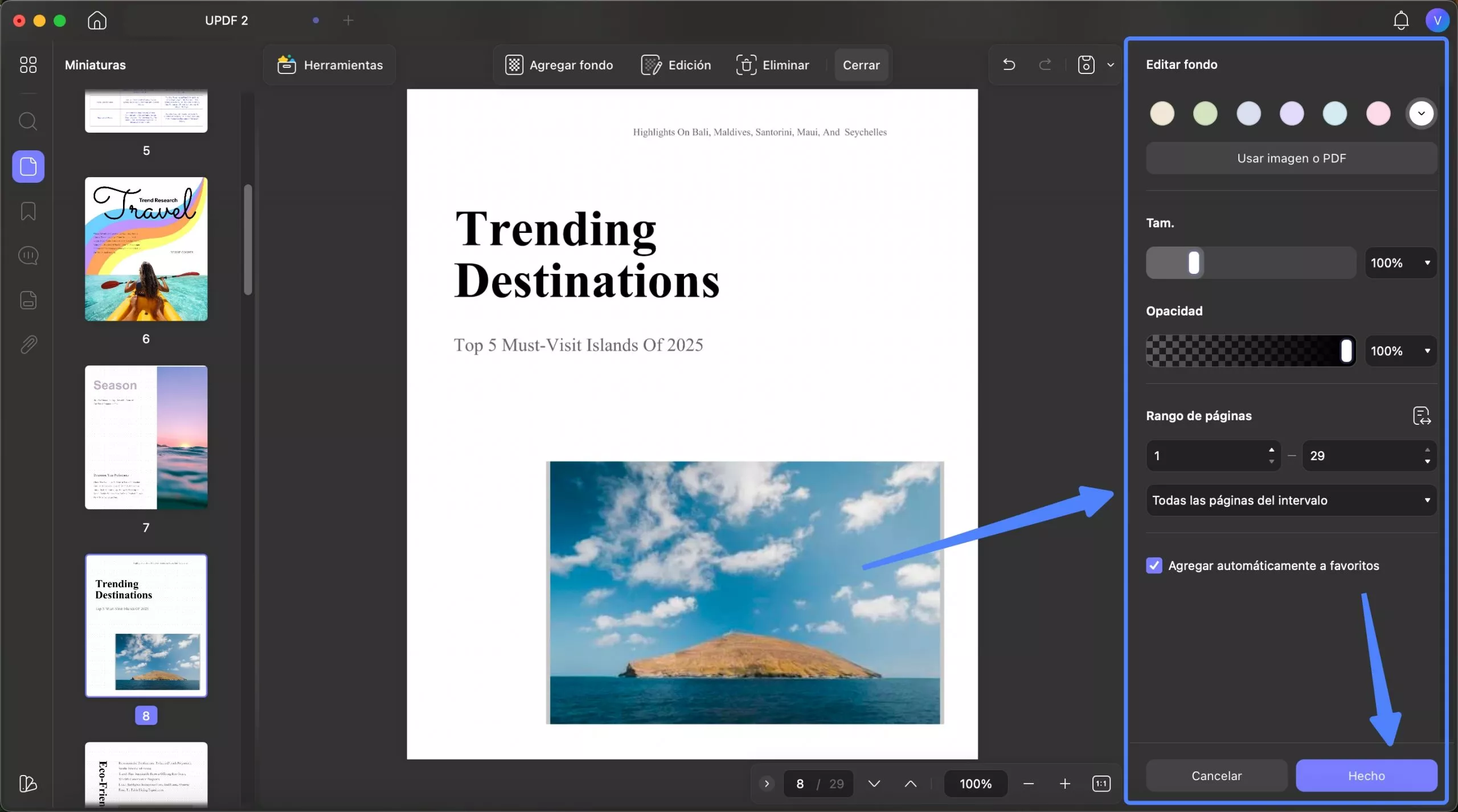Select page 7 Season thumbnail
This screenshot has height=812, width=1458.
pyautogui.click(x=146, y=437)
